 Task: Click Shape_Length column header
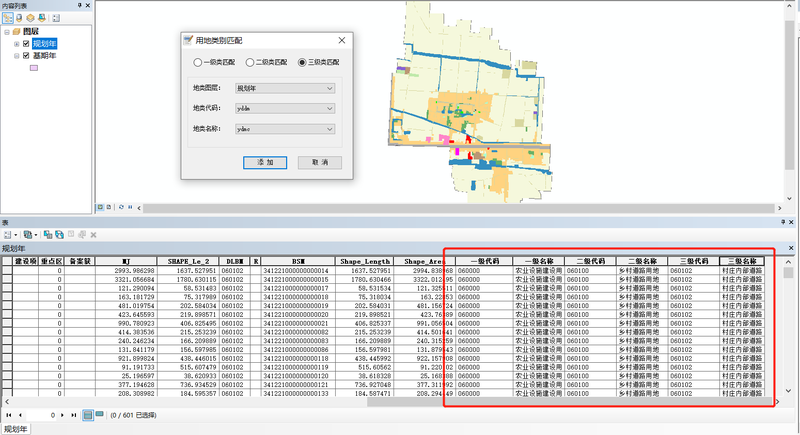click(x=364, y=261)
